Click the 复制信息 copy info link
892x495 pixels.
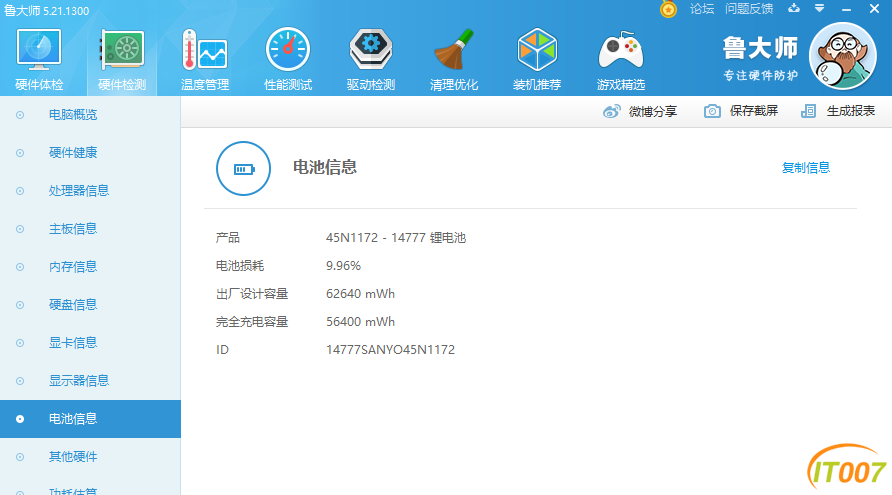click(x=806, y=168)
